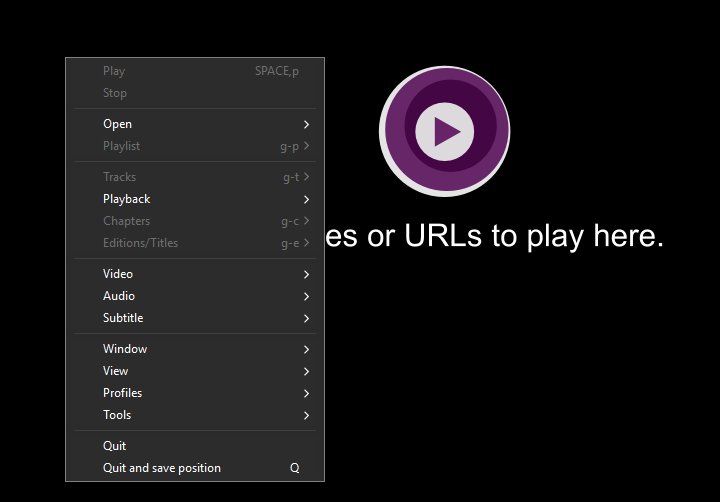The image size is (720, 502).
Task: Click the greyed-out Stop entry
Action: tap(195, 93)
